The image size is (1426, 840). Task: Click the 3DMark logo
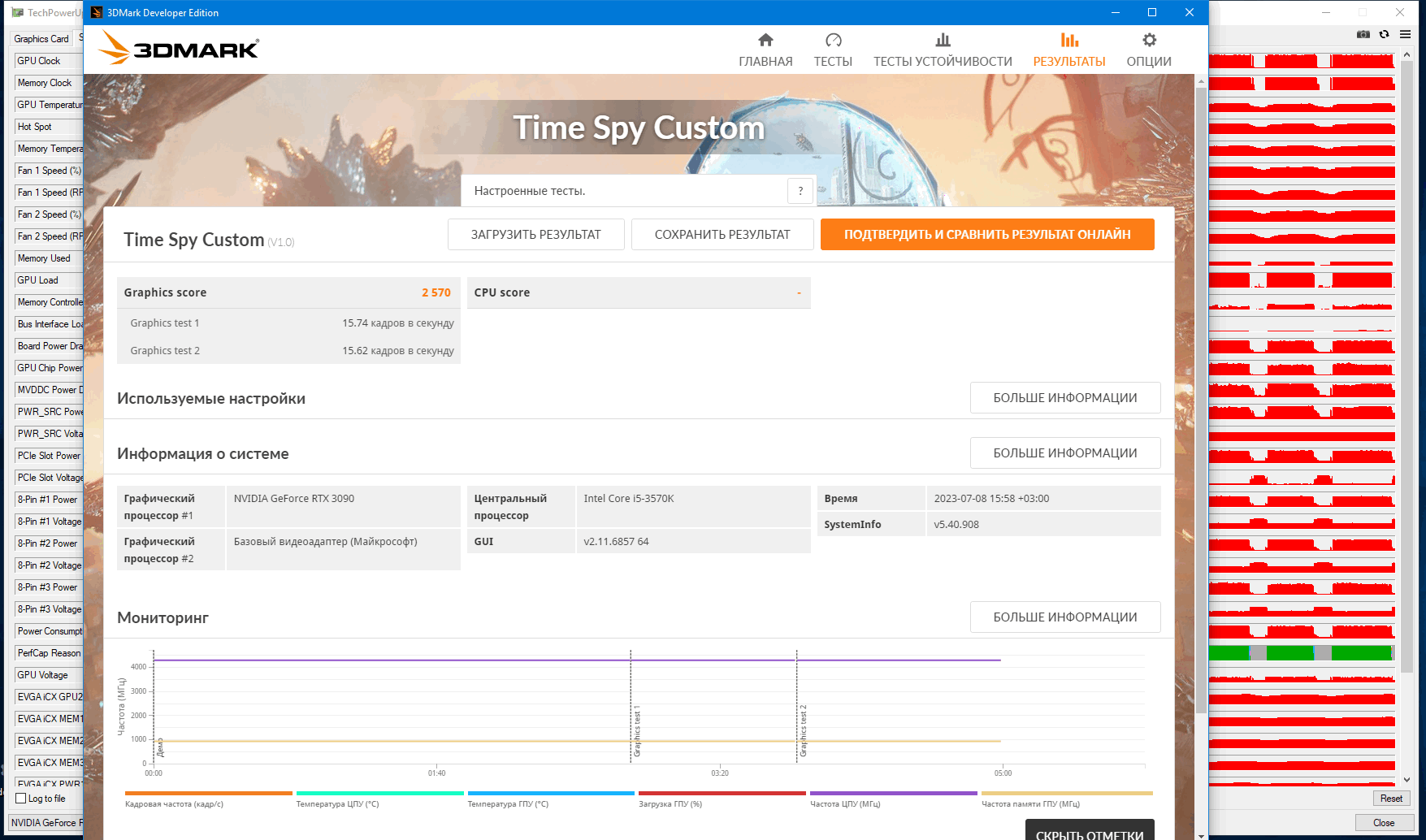179,48
